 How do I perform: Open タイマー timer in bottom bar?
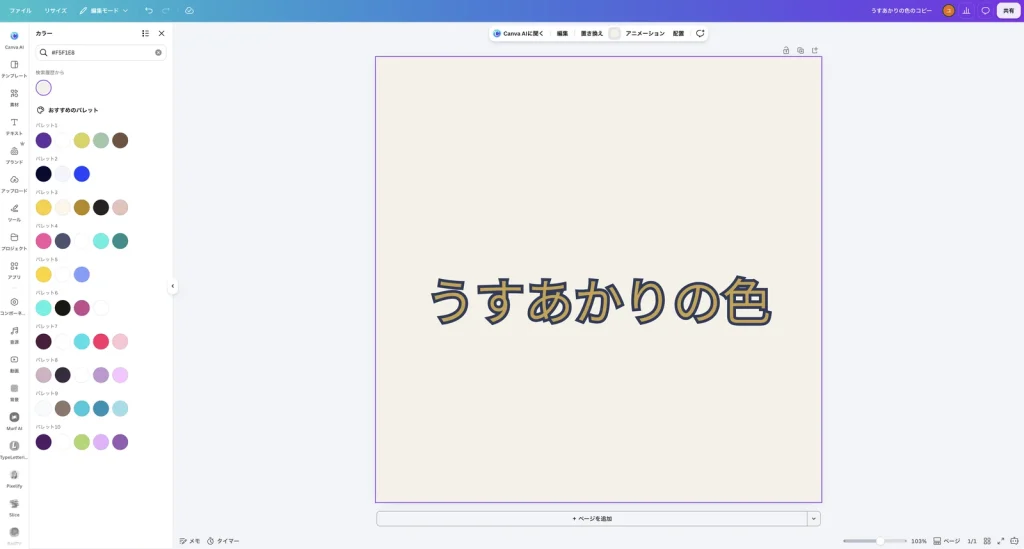223,541
